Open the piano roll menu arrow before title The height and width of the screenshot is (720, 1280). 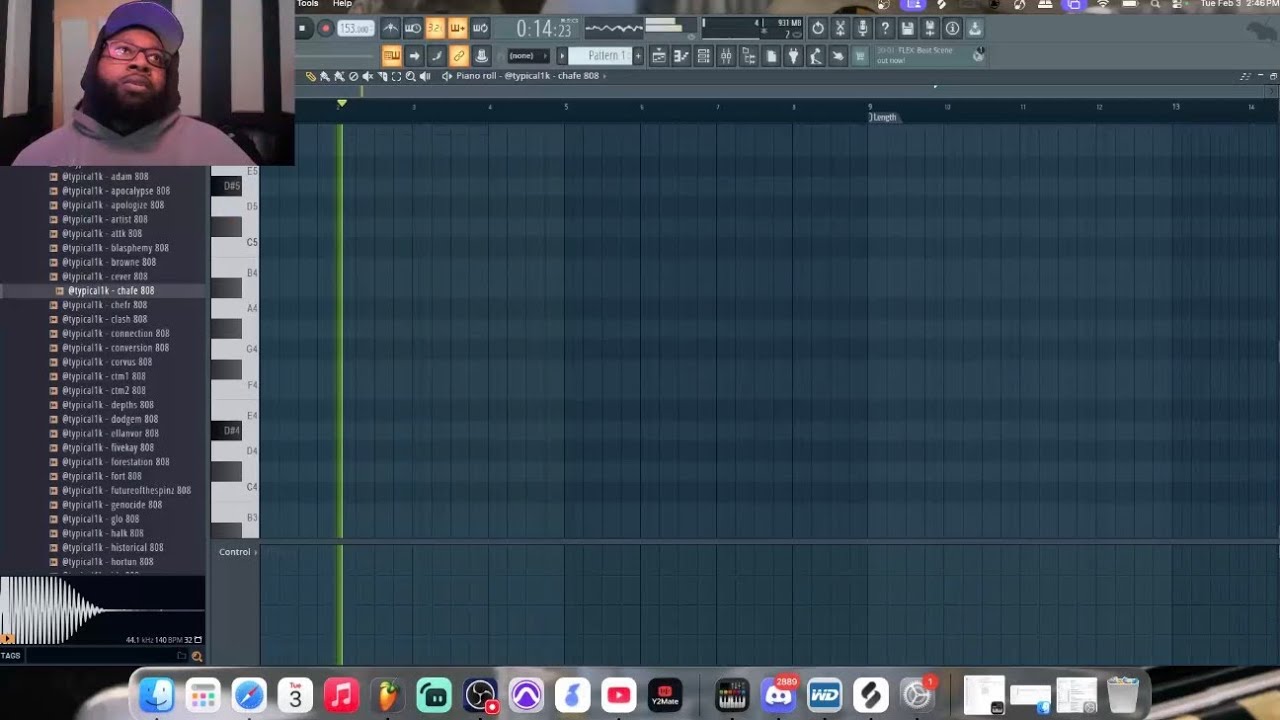(447, 76)
